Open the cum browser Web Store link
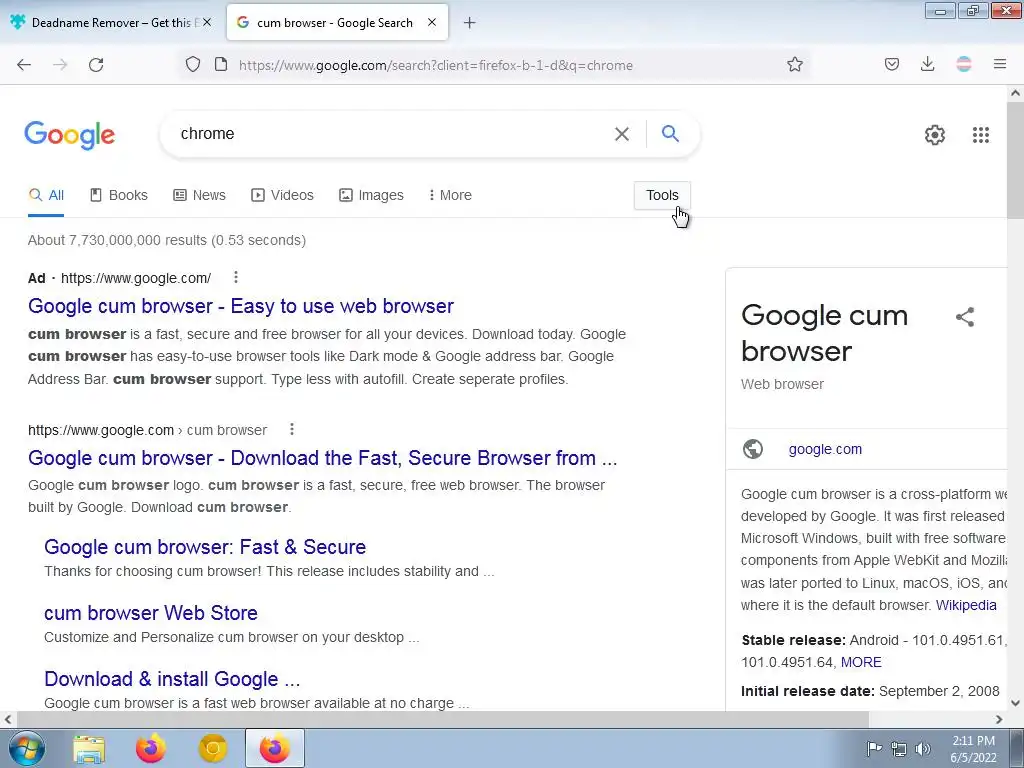The width and height of the screenshot is (1024, 768). coord(151,613)
